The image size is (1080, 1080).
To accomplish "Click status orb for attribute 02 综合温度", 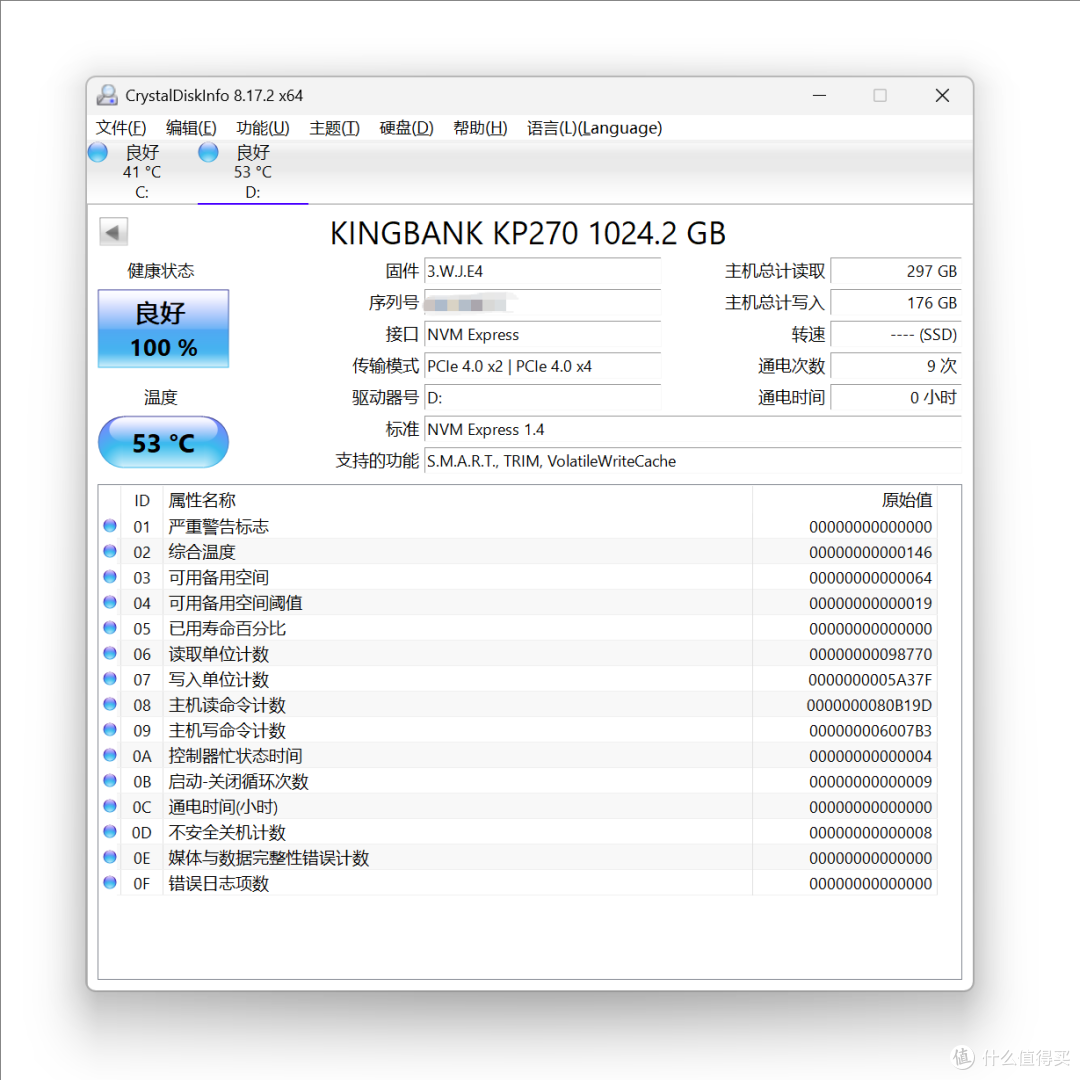I will [x=110, y=552].
